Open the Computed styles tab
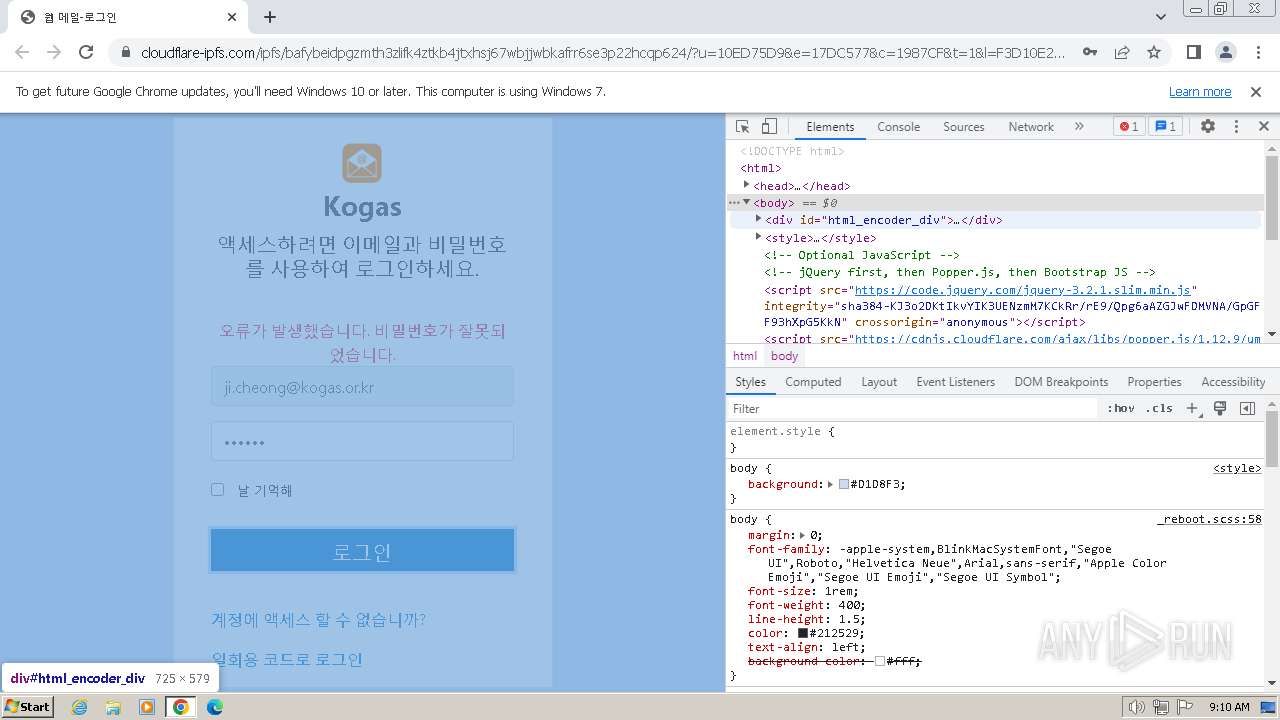The height and width of the screenshot is (720, 1280). 813,382
